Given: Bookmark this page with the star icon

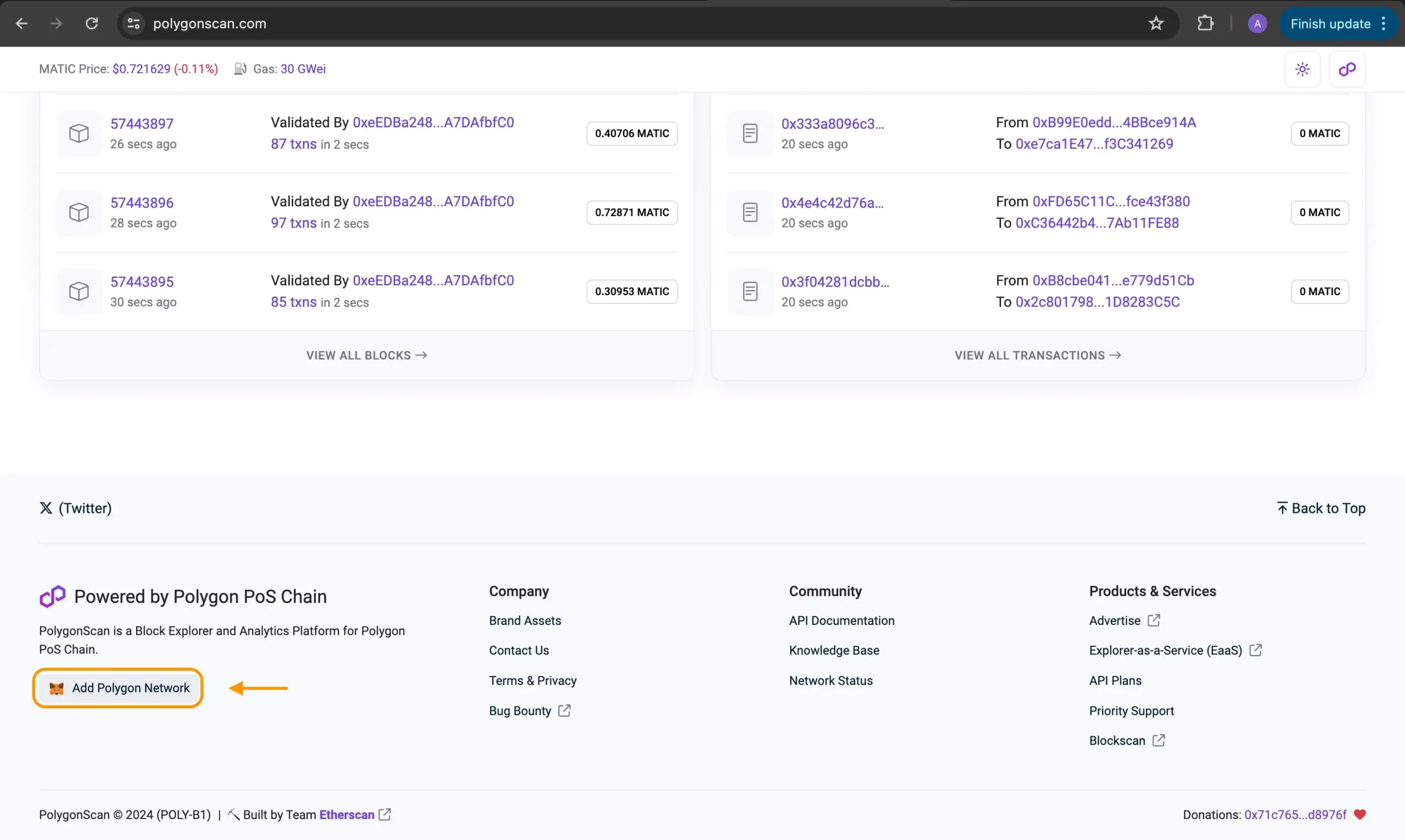Looking at the screenshot, I should (x=1156, y=23).
